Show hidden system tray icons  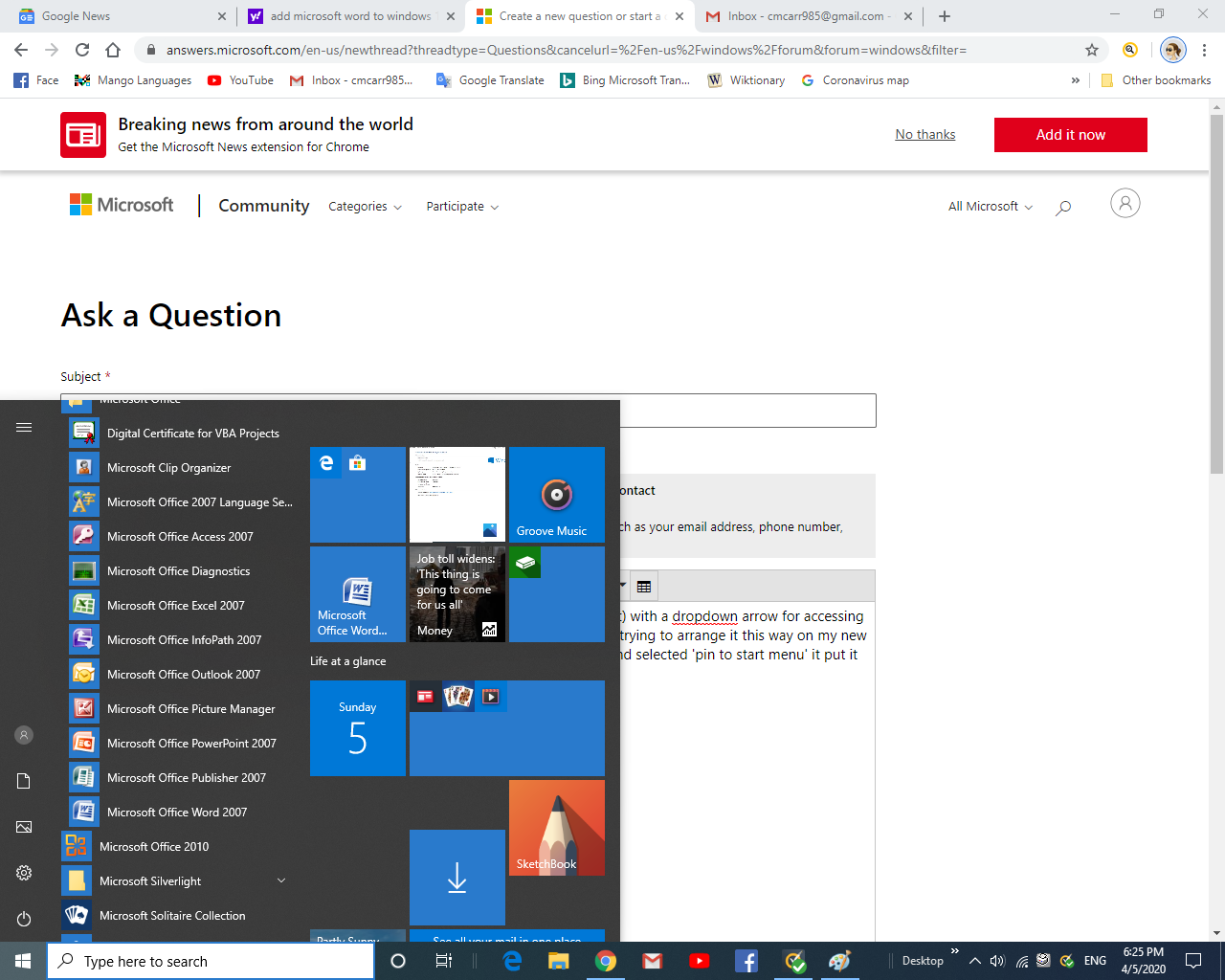click(974, 961)
